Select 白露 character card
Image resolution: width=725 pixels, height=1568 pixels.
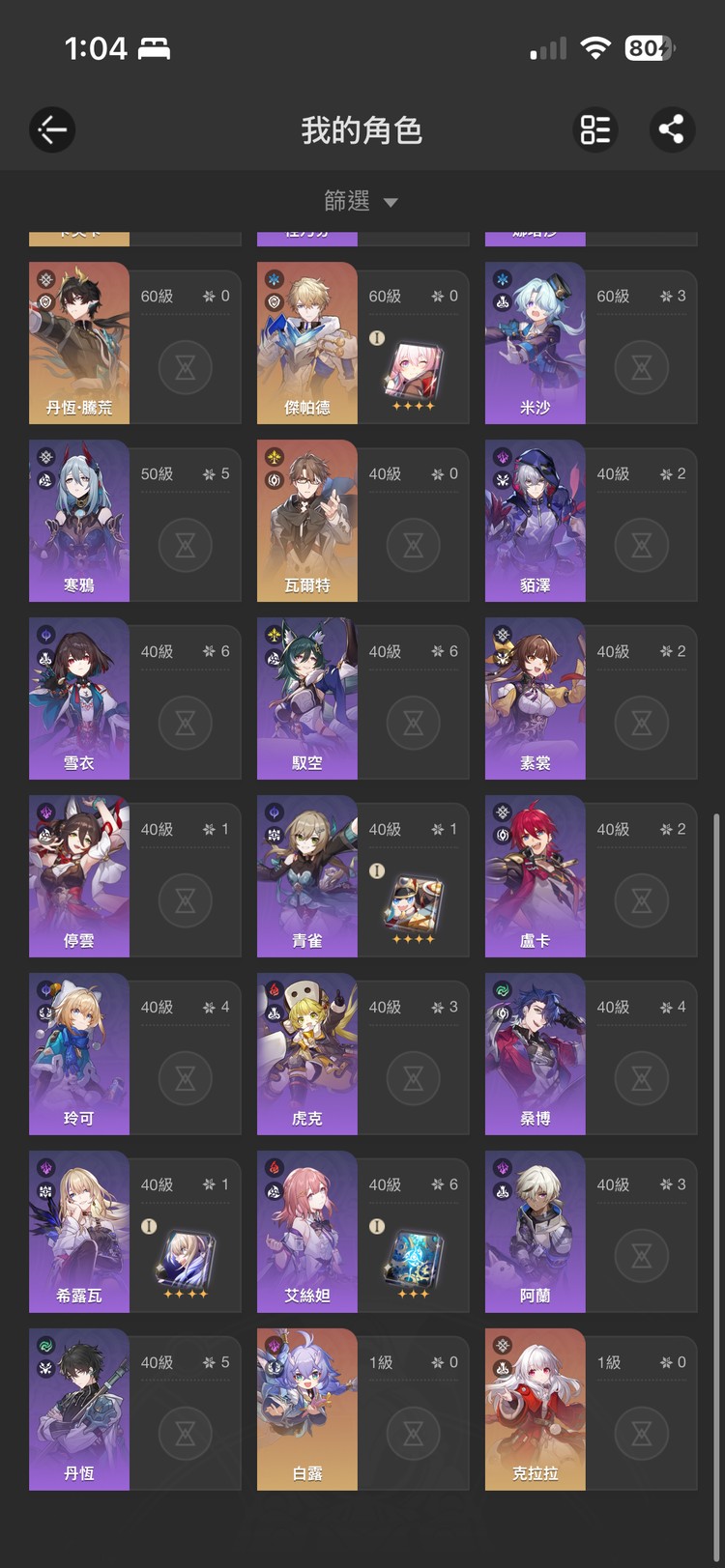coord(362,1410)
